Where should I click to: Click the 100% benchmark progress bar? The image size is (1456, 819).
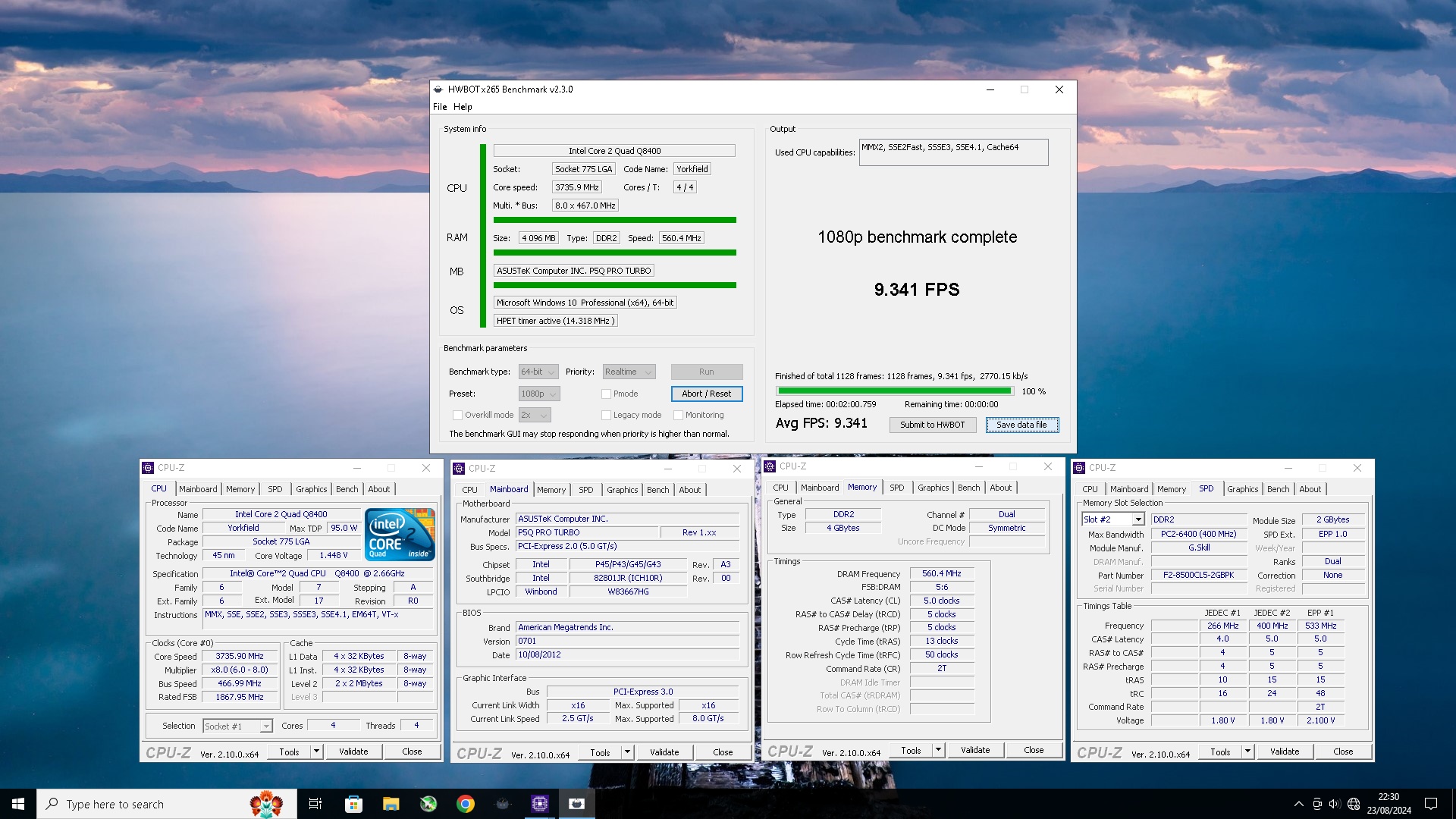pyautogui.click(x=893, y=391)
